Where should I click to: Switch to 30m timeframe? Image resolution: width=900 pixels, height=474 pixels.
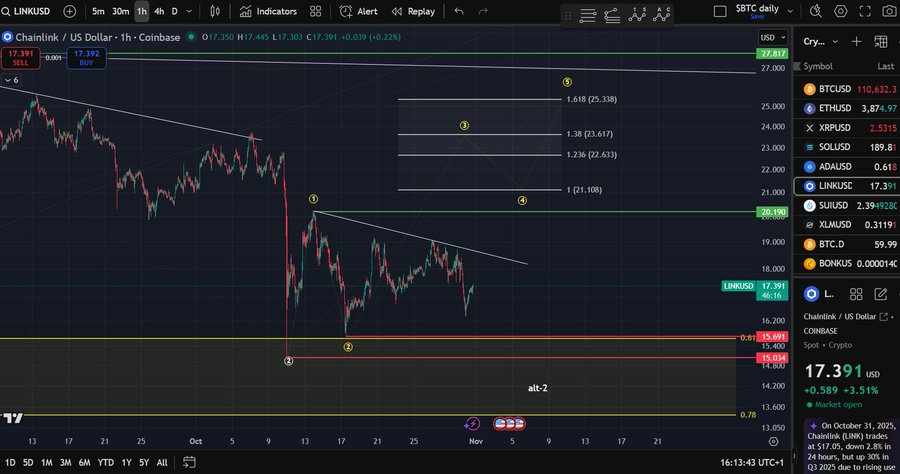[x=120, y=11]
